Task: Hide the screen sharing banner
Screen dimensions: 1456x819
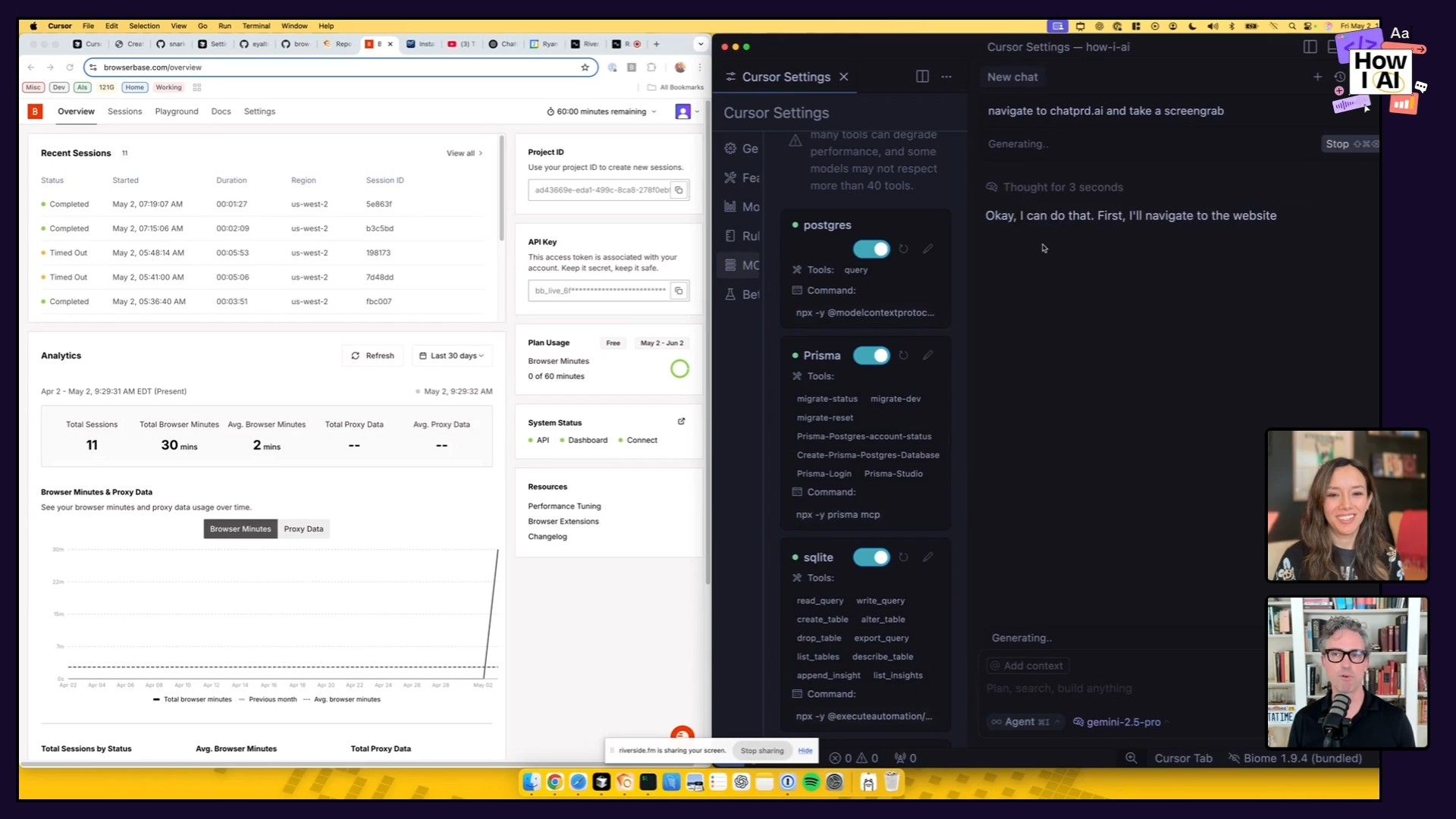Action: click(805, 751)
